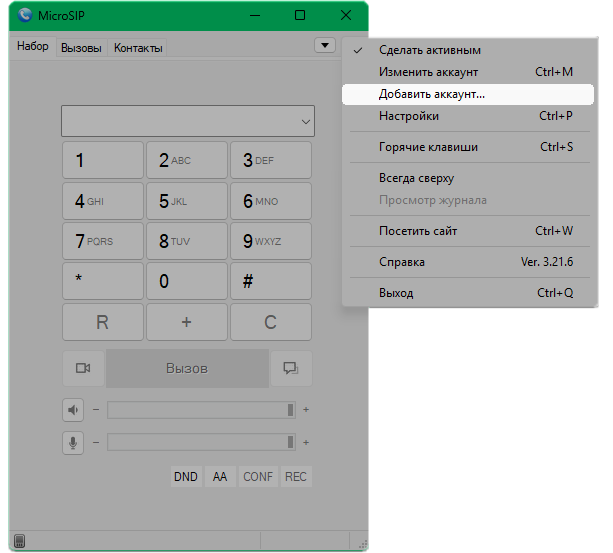The height and width of the screenshot is (553, 613).
Task: Click the plus key under keypad
Action: [187, 322]
